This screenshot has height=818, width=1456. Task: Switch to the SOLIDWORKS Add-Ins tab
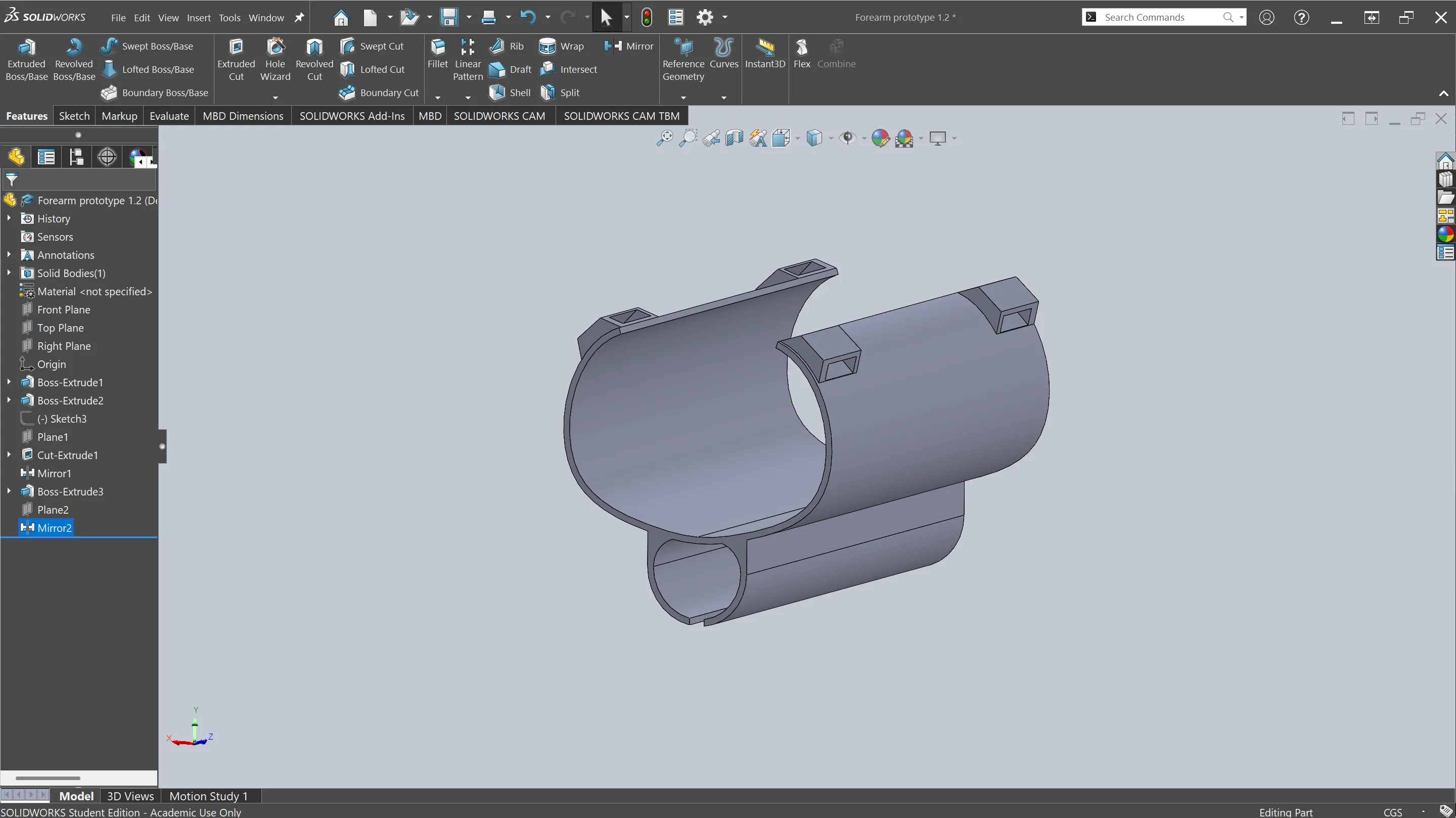[x=351, y=116]
